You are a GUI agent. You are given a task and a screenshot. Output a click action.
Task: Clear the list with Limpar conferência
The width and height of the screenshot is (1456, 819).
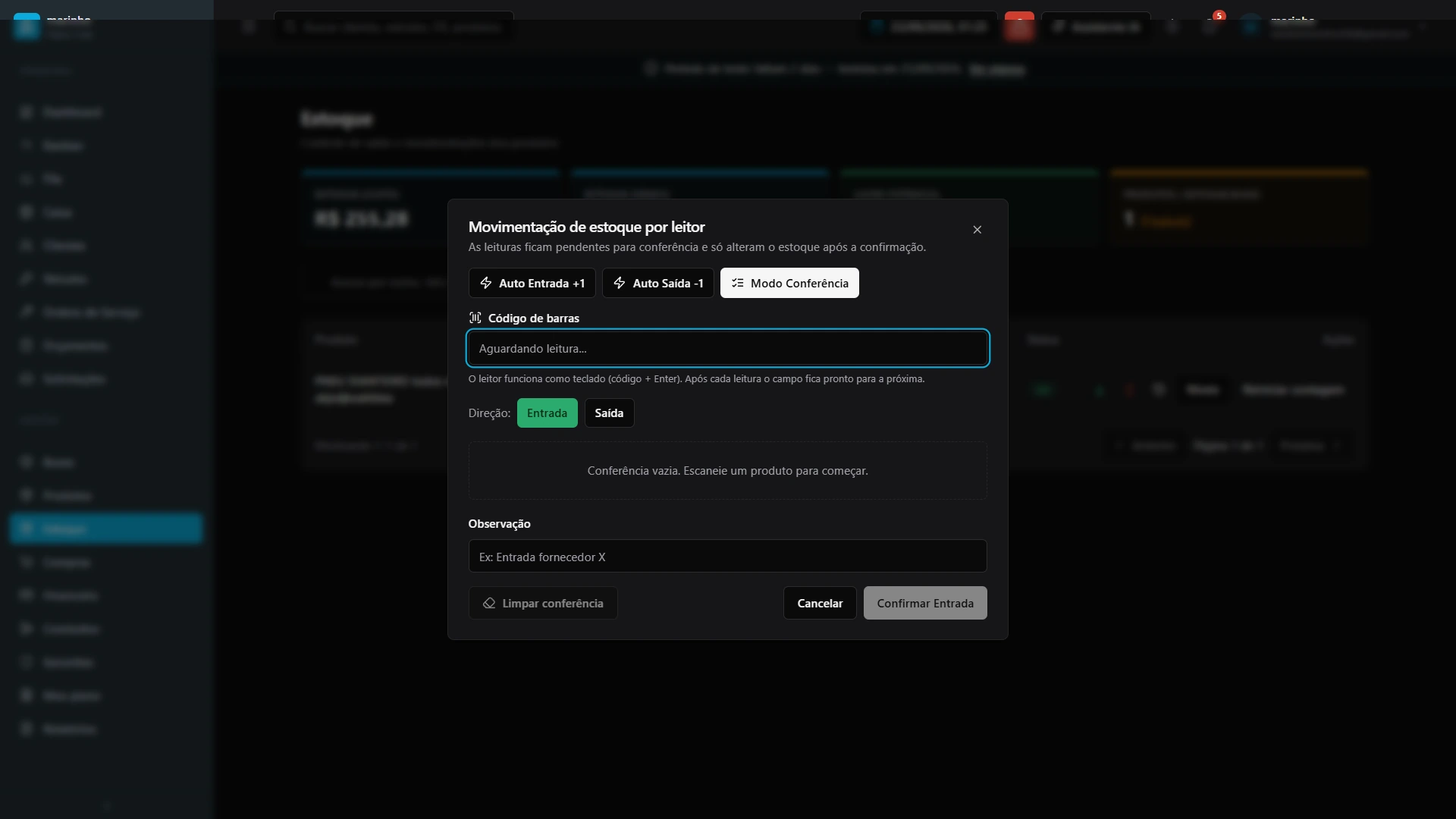click(543, 603)
